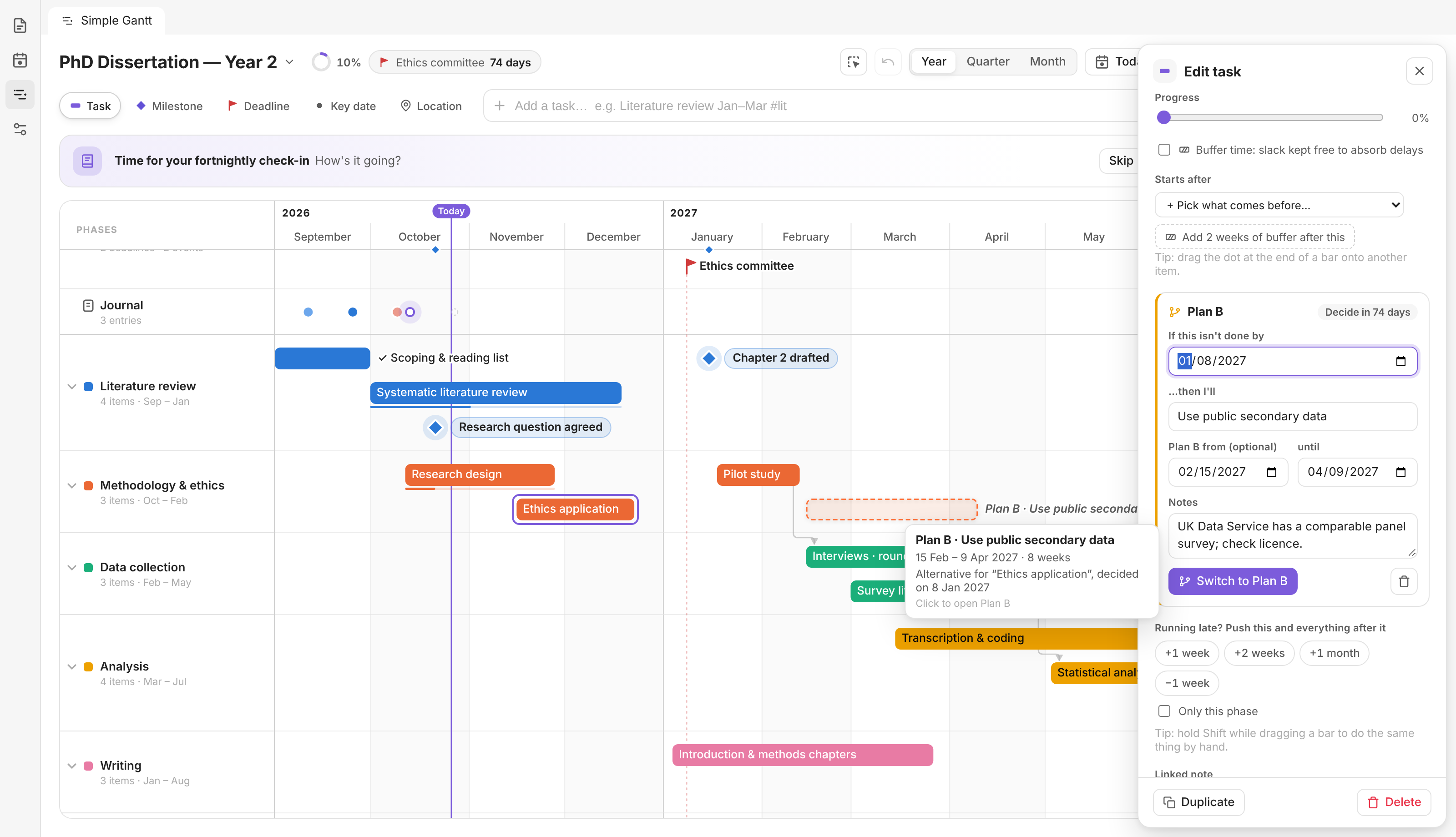The width and height of the screenshot is (1456, 837).
Task: Collapse the Writing phase
Action: [x=72, y=766]
